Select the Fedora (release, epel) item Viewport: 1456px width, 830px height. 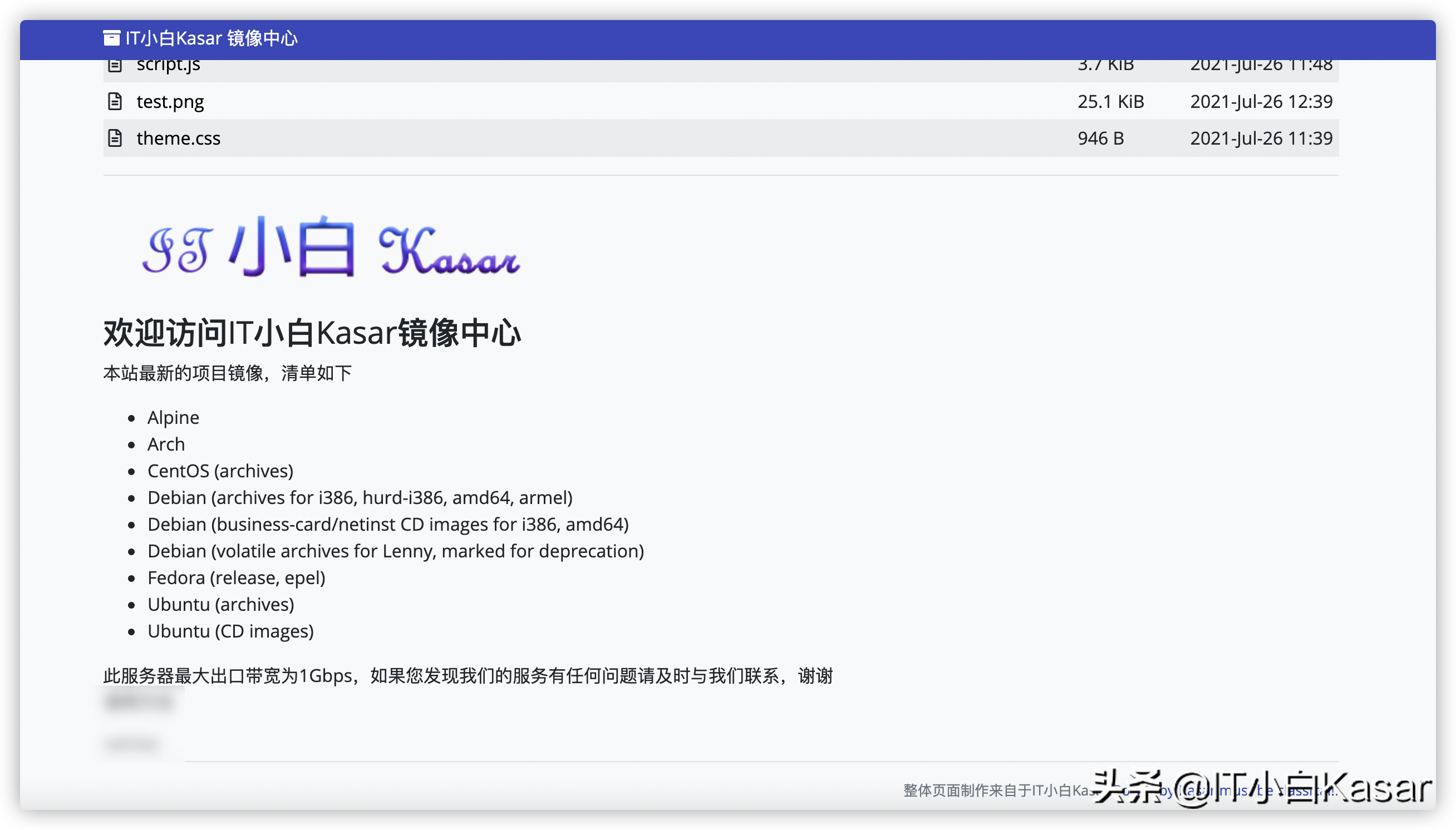(236, 578)
